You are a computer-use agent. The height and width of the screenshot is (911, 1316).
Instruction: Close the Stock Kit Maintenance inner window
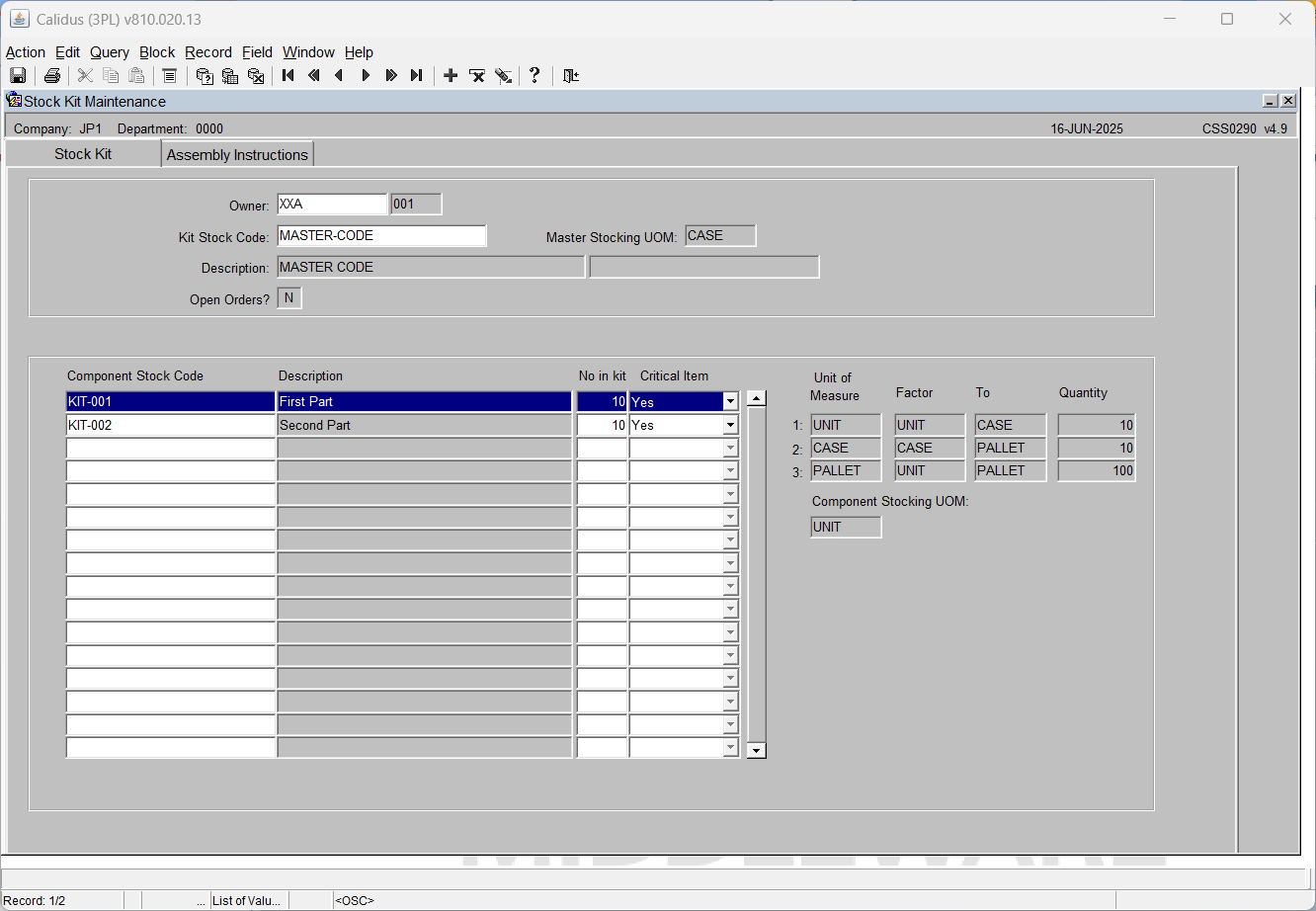[x=1287, y=101]
